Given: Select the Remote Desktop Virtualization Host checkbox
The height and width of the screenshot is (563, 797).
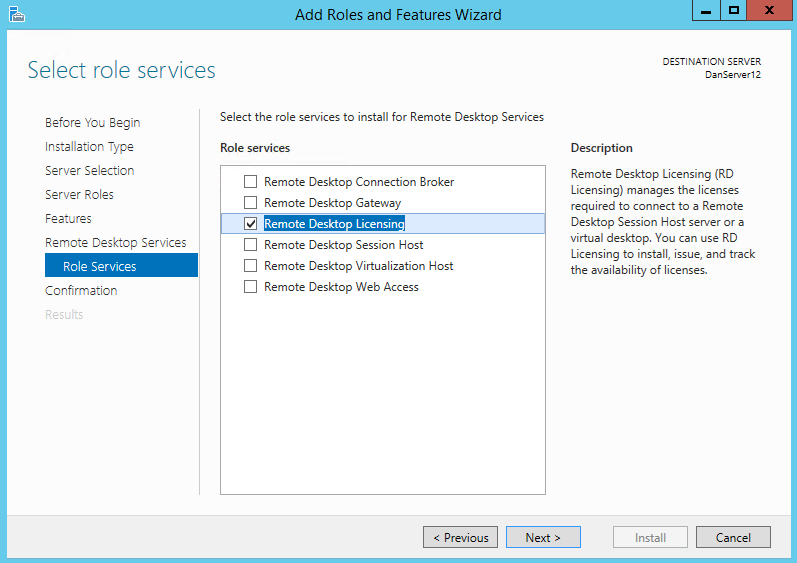Looking at the screenshot, I should (x=250, y=266).
